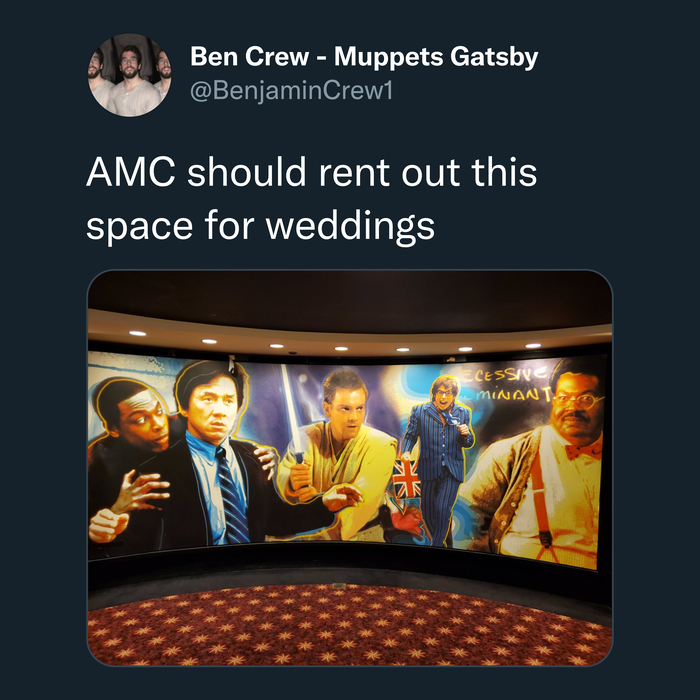
Task: Click the figure in the beige robe
Action: pos(338,451)
